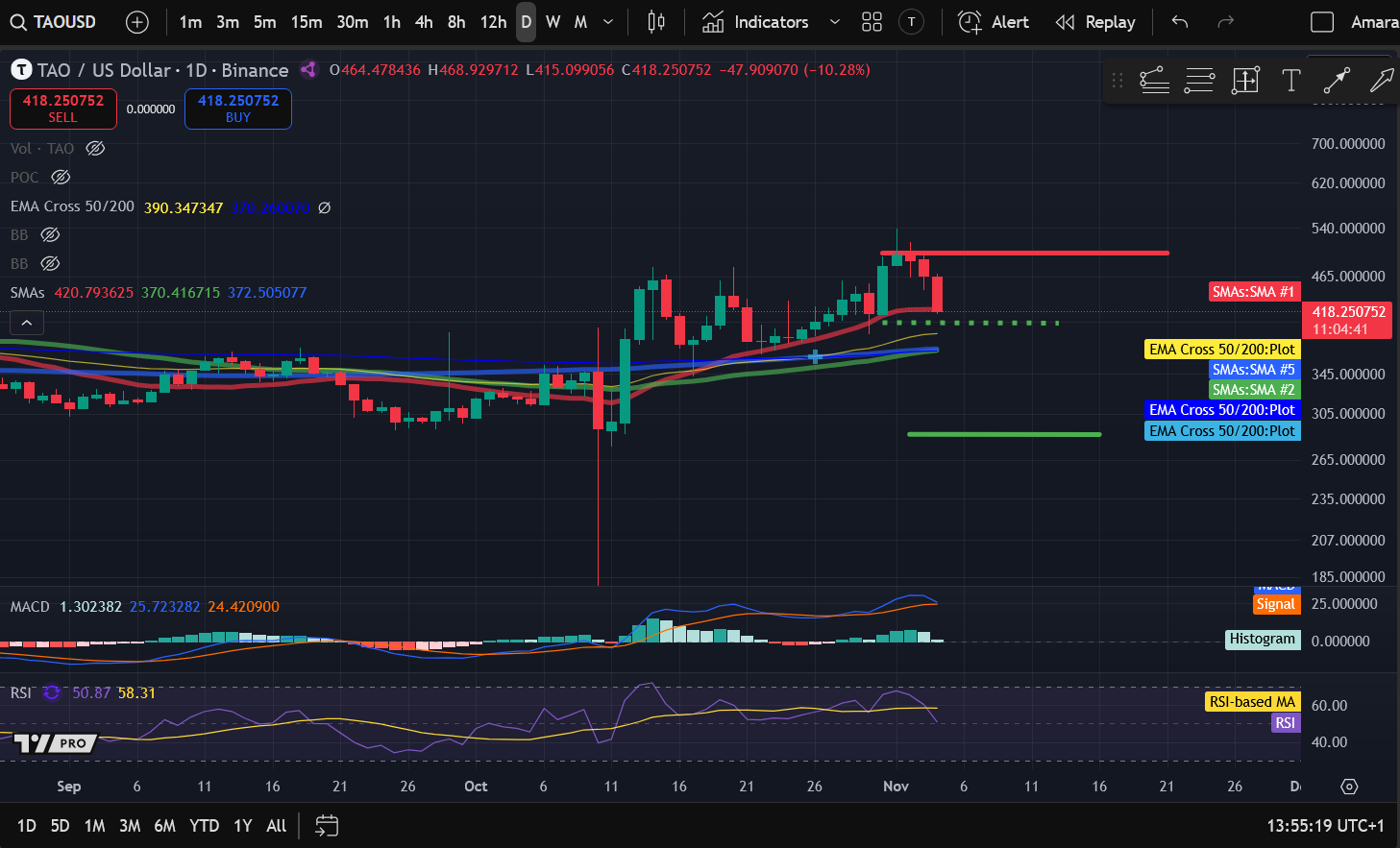Screen dimensions: 1400x848
Task: Select the Arrow drawing tool
Action: [1336, 81]
